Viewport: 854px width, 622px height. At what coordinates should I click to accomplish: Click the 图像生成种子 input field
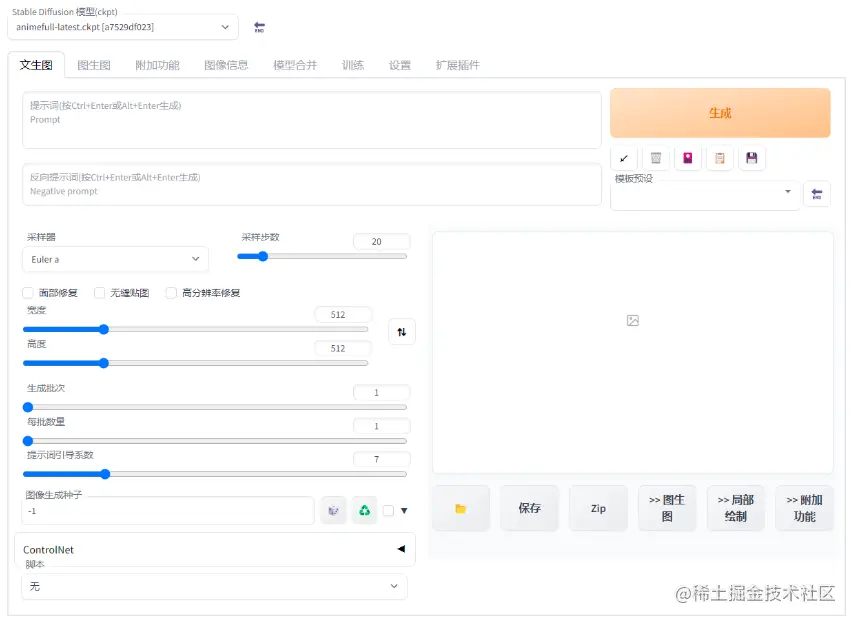(168, 511)
